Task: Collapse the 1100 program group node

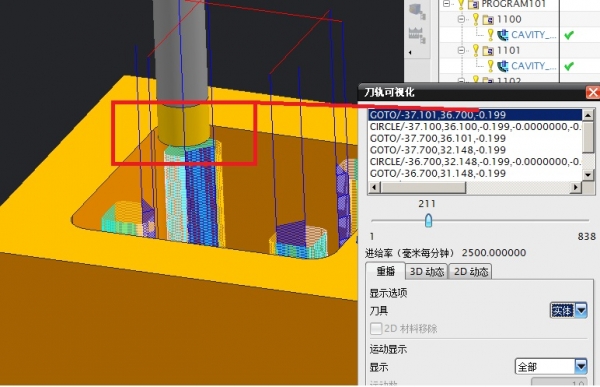Action: pyautogui.click(x=461, y=19)
